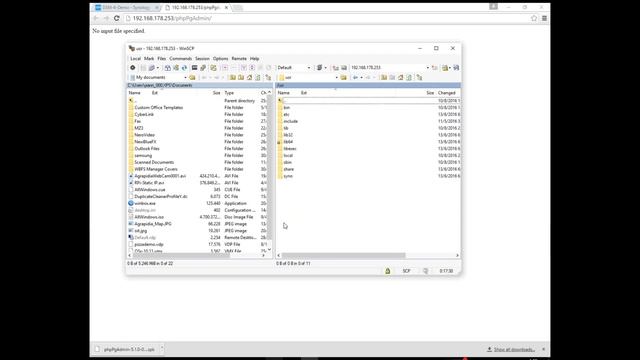Open the Local menu in WinSCP
Image resolution: width=640 pixels, height=360 pixels.
135,59
